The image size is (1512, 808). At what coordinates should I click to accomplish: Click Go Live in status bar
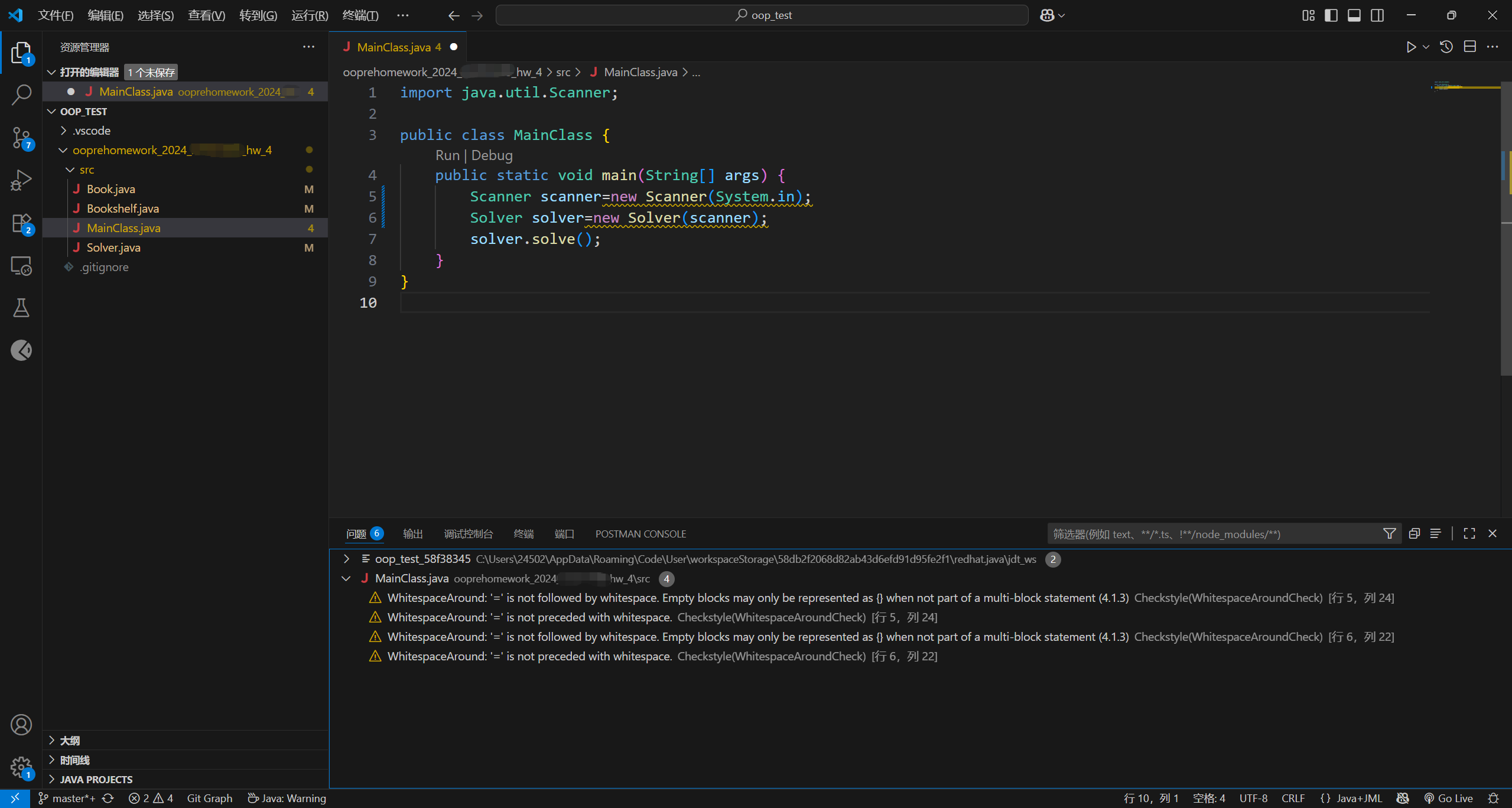click(x=1448, y=799)
